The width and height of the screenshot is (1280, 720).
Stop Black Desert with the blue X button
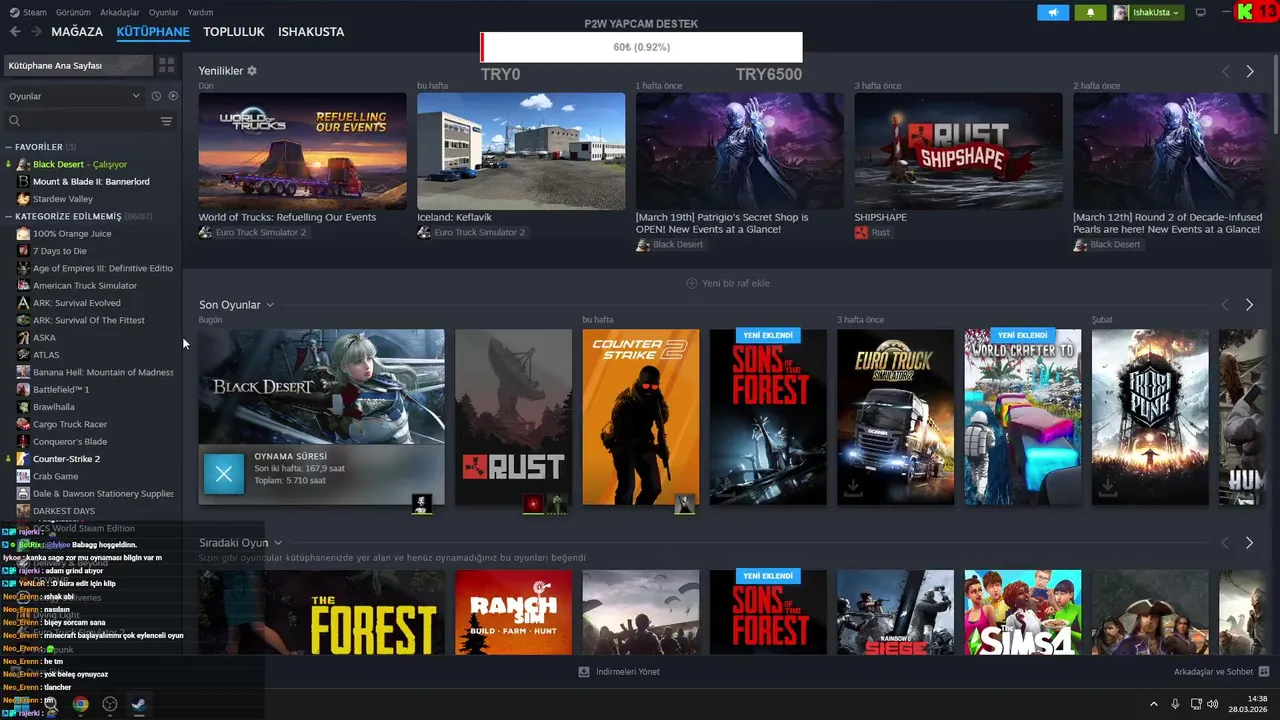pyautogui.click(x=224, y=474)
